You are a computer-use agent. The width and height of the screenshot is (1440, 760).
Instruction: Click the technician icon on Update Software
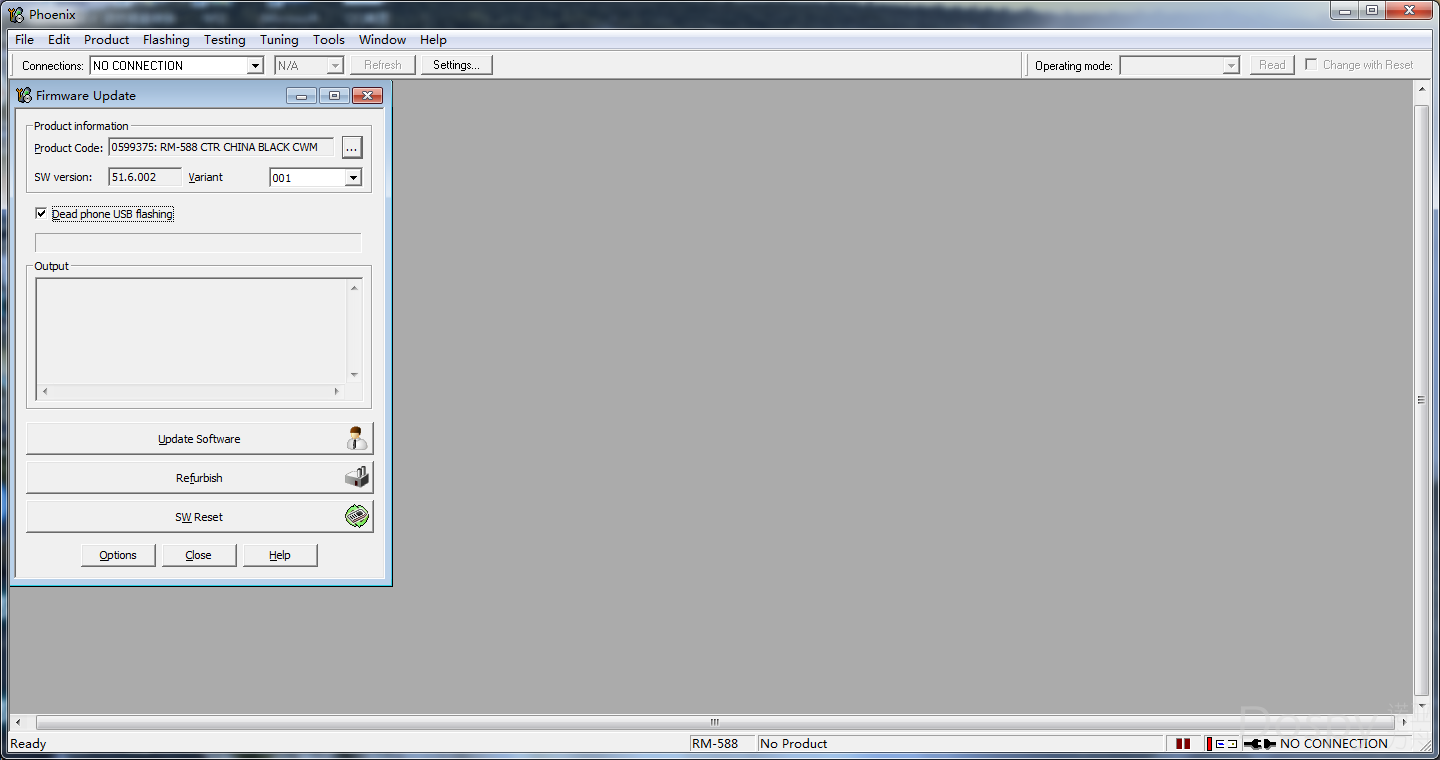[x=357, y=438]
